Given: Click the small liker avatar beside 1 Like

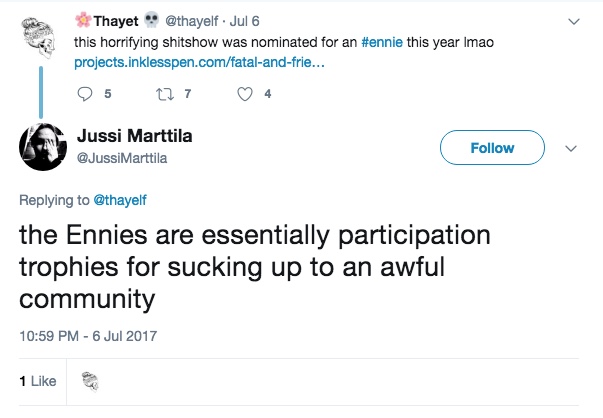Looking at the screenshot, I should pos(88,380).
